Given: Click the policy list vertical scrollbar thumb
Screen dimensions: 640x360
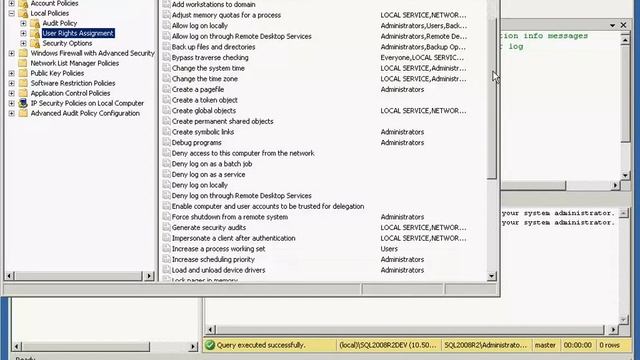Looking at the screenshot, I should (492, 98).
